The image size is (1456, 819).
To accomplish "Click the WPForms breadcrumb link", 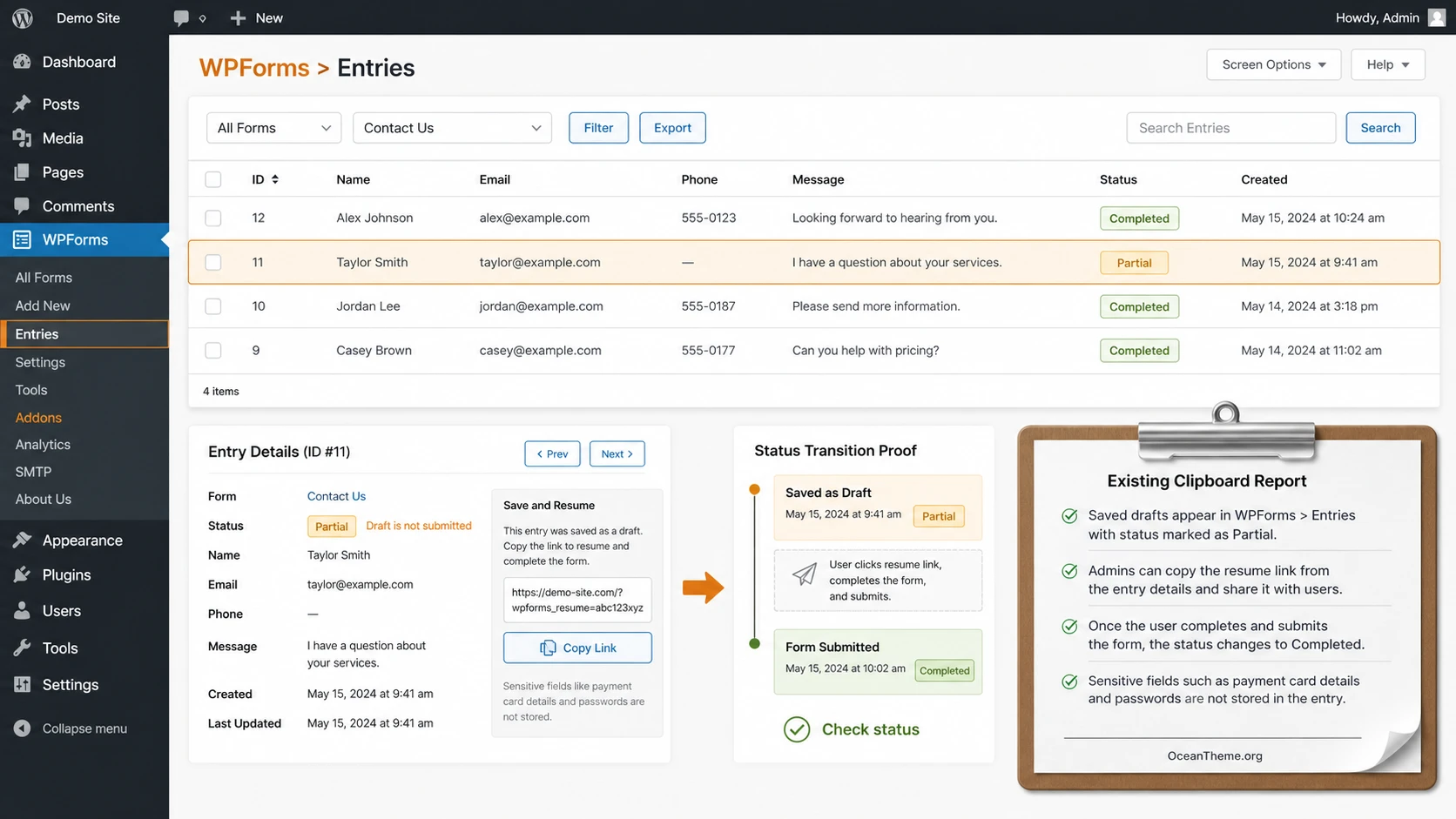I will [x=254, y=68].
